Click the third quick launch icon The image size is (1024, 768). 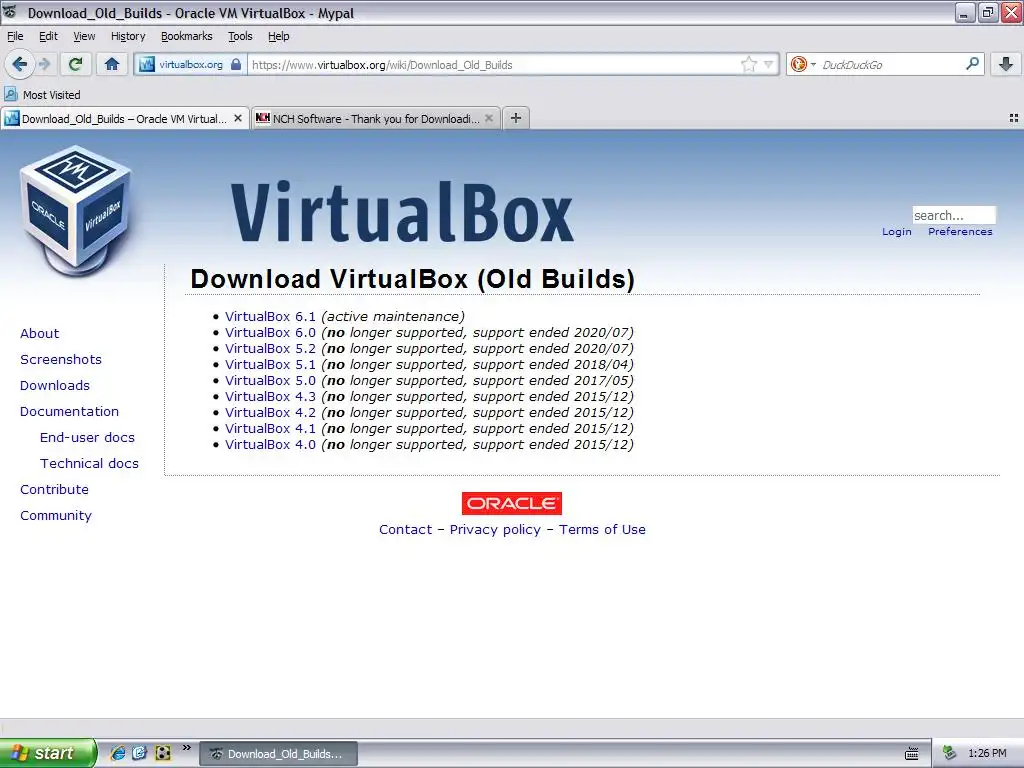coord(163,753)
